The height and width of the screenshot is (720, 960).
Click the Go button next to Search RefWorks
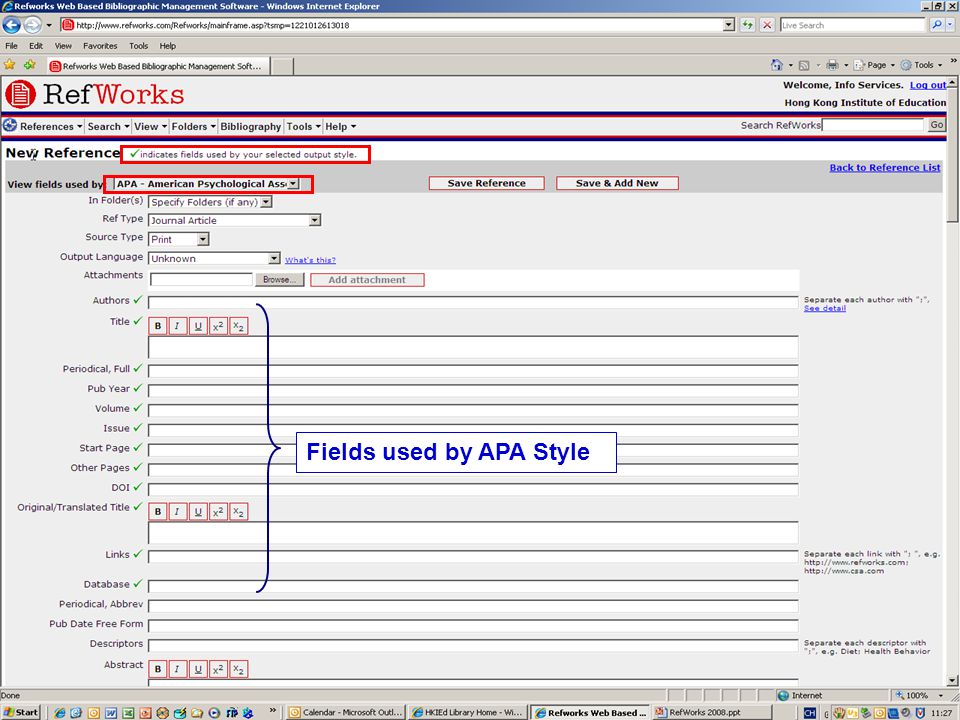click(937, 125)
